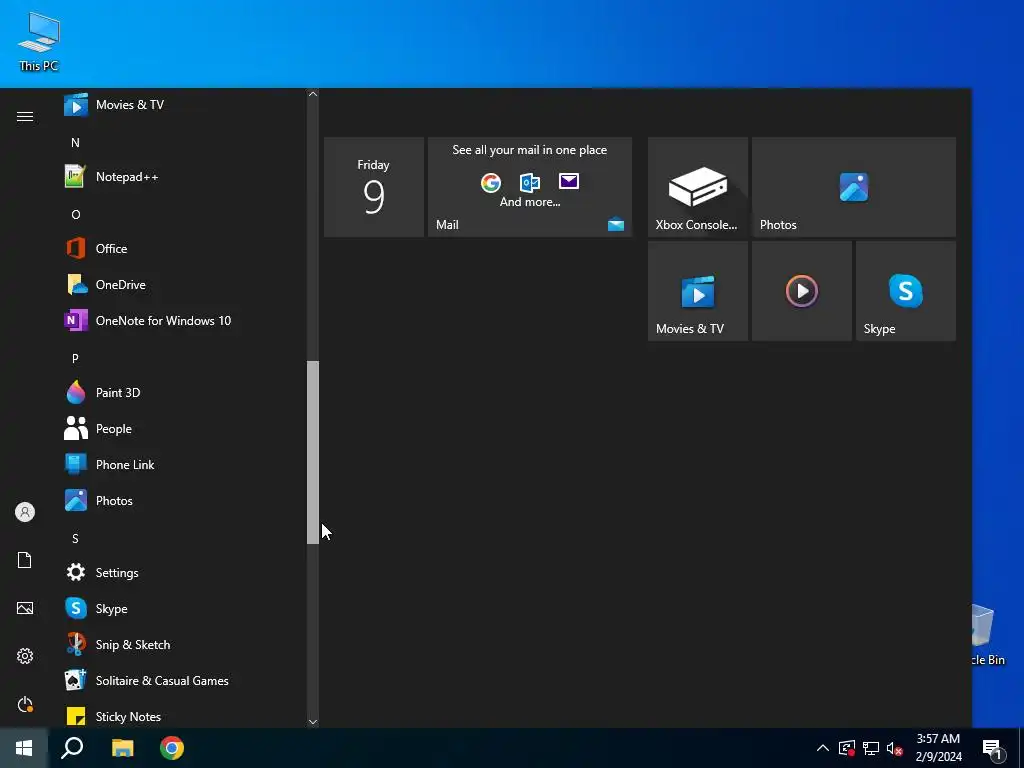Show hidden system tray icons
Viewport: 1024px width, 768px height.
(823, 748)
